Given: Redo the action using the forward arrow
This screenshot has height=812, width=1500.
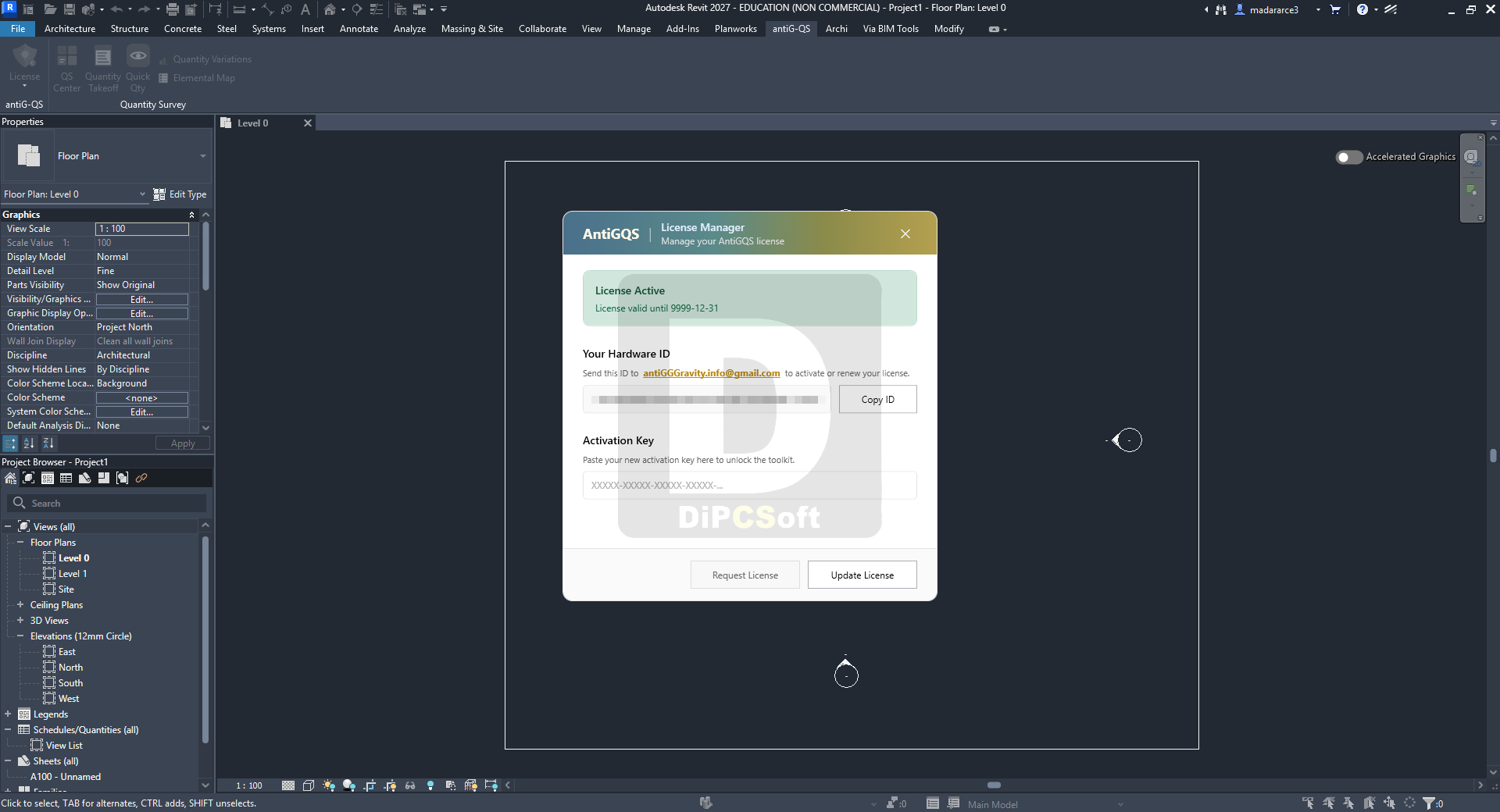Looking at the screenshot, I should (144, 9).
